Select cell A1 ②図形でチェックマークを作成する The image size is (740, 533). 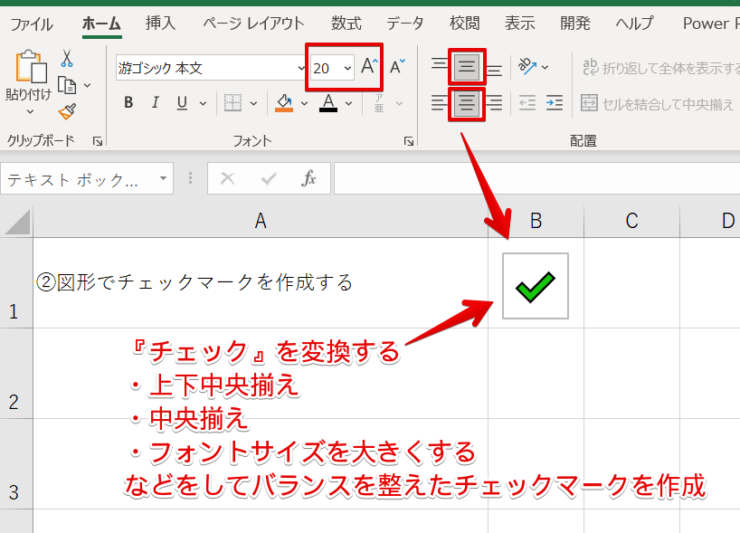click(261, 283)
